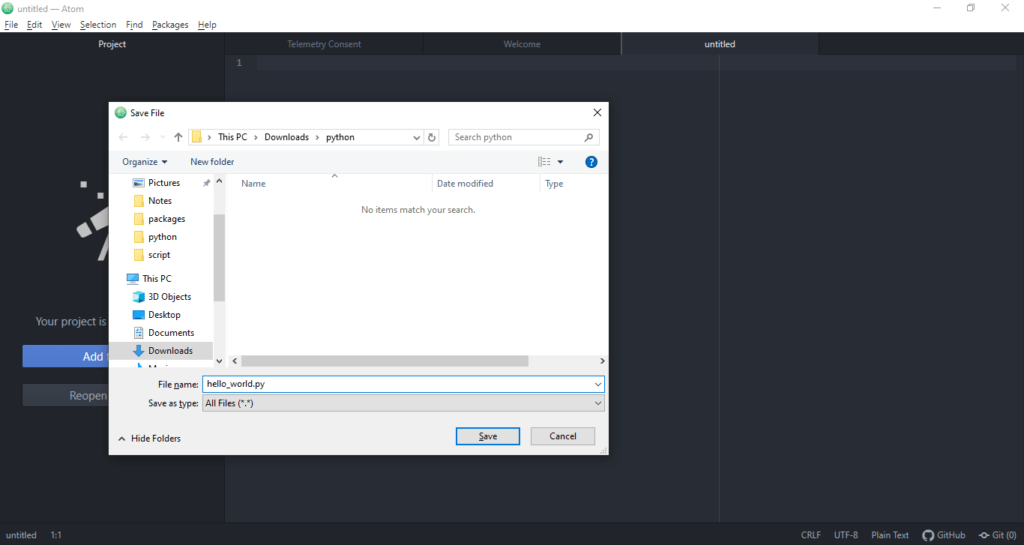
Task: Click cursor position 1:1 in status bar
Action: click(x=56, y=535)
